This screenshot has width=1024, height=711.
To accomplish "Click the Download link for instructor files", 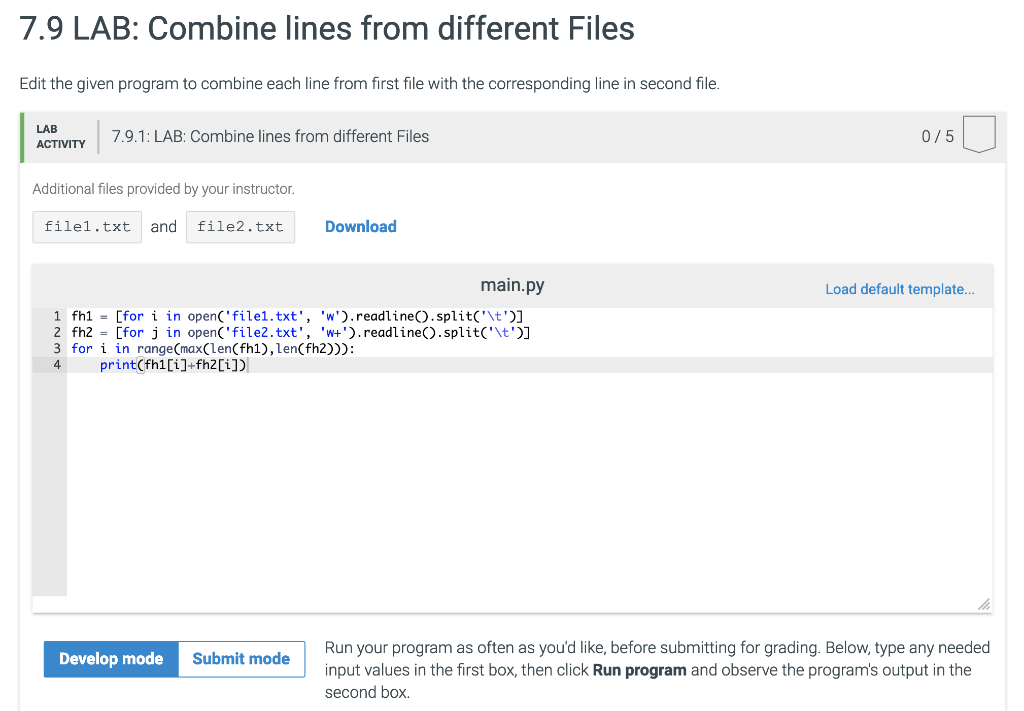I will (360, 227).
